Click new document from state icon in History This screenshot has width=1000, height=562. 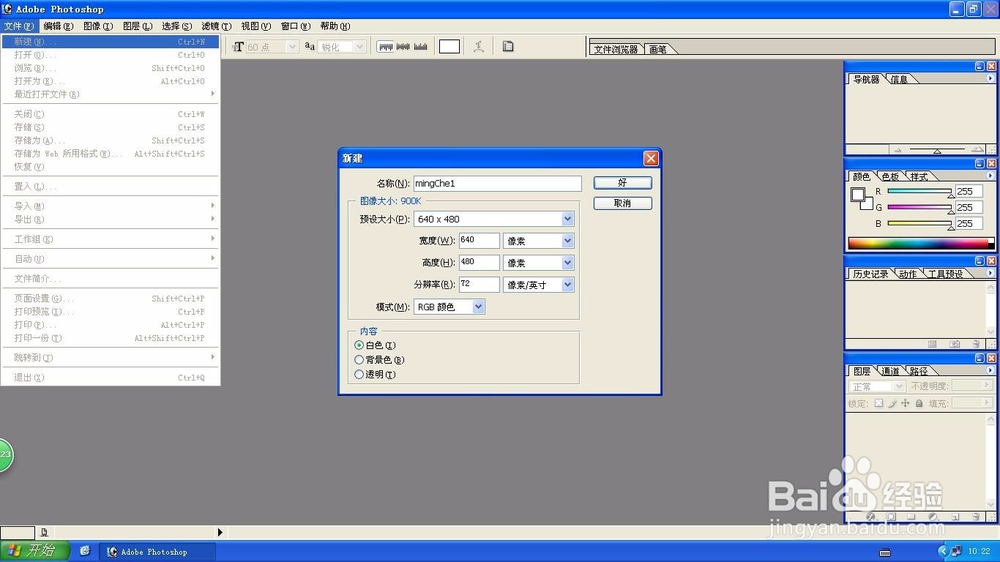932,344
